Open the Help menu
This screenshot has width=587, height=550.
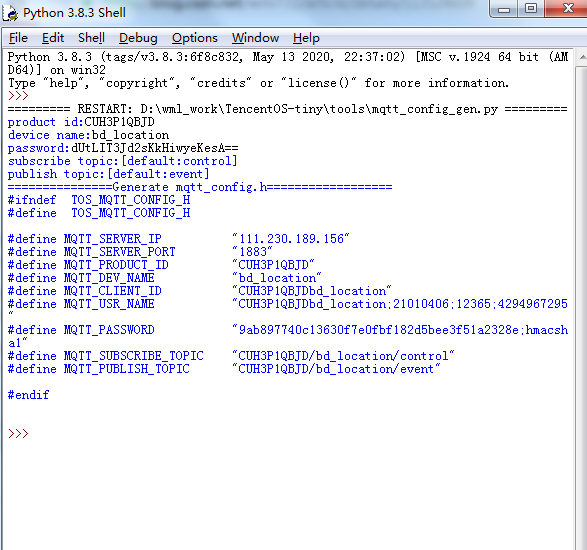(306, 38)
